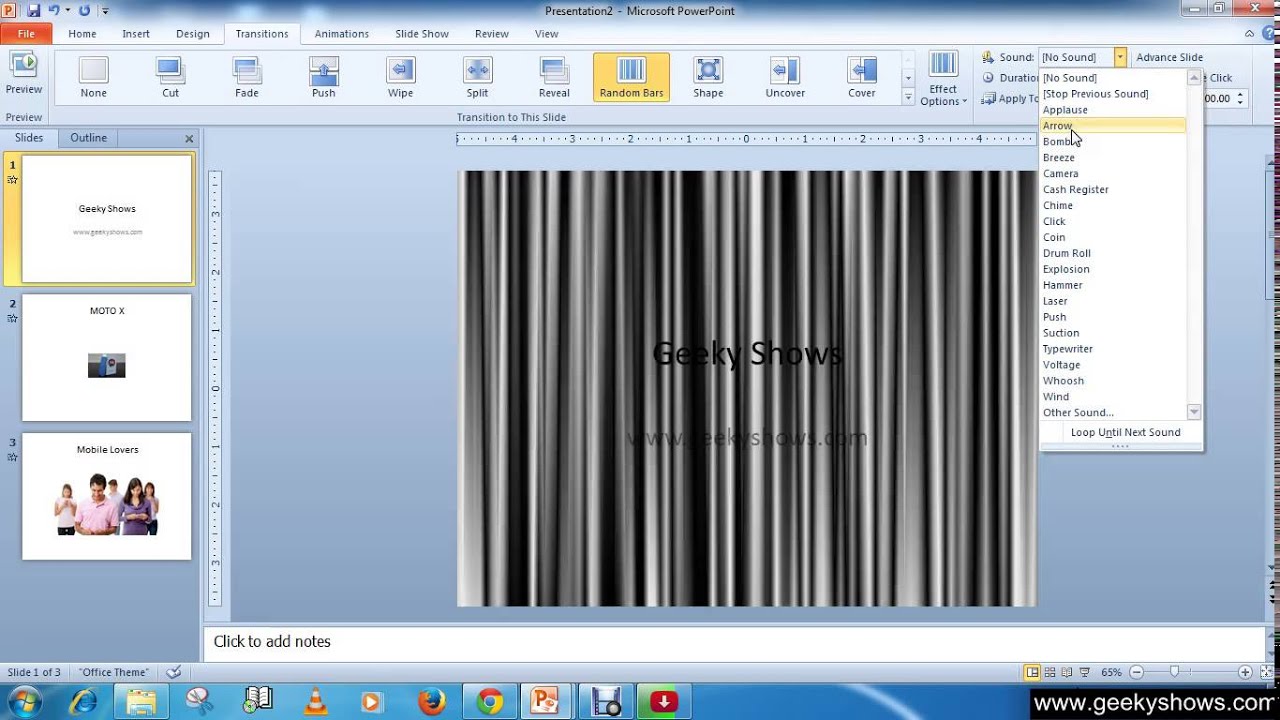
Task: Choose Breeze sound from list
Action: click(x=1113, y=158)
